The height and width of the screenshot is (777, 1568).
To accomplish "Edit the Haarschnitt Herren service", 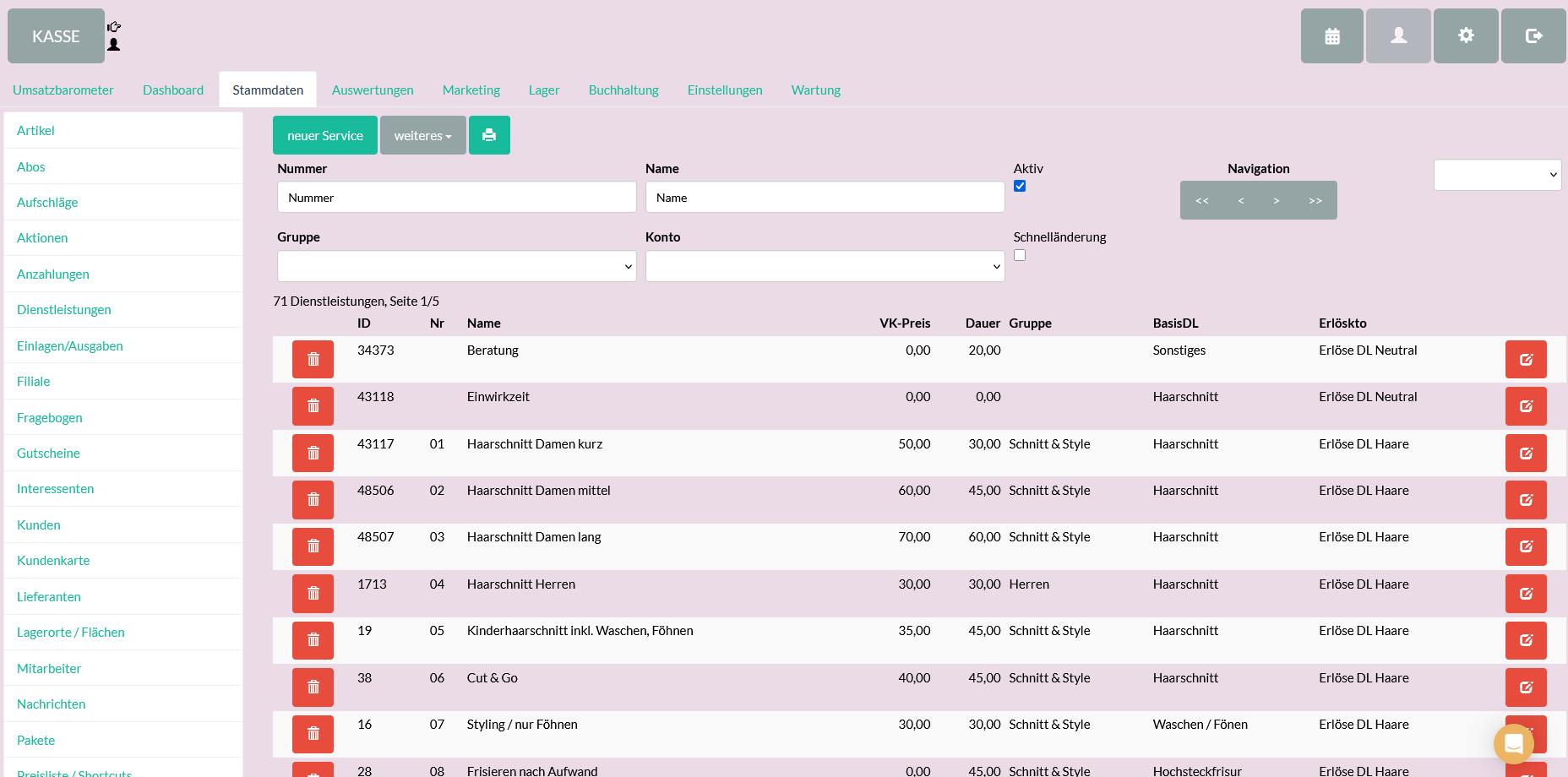I will click(1526, 594).
